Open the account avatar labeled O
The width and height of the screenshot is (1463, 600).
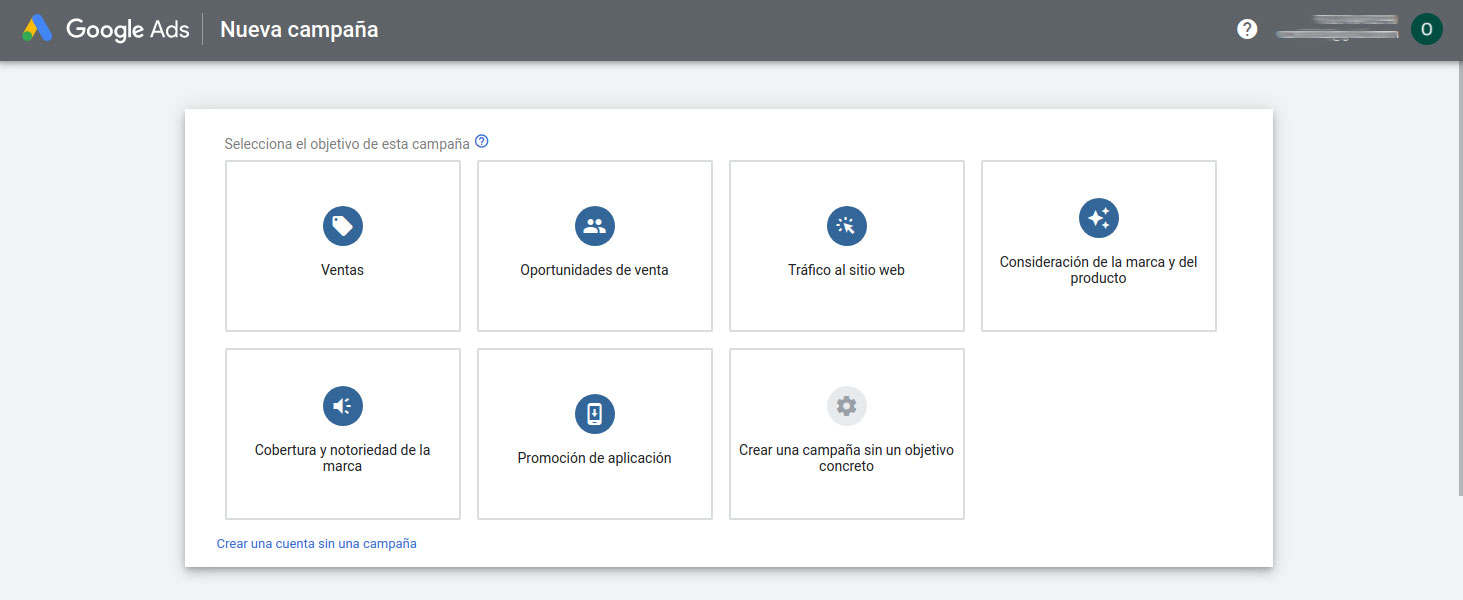coord(1426,30)
